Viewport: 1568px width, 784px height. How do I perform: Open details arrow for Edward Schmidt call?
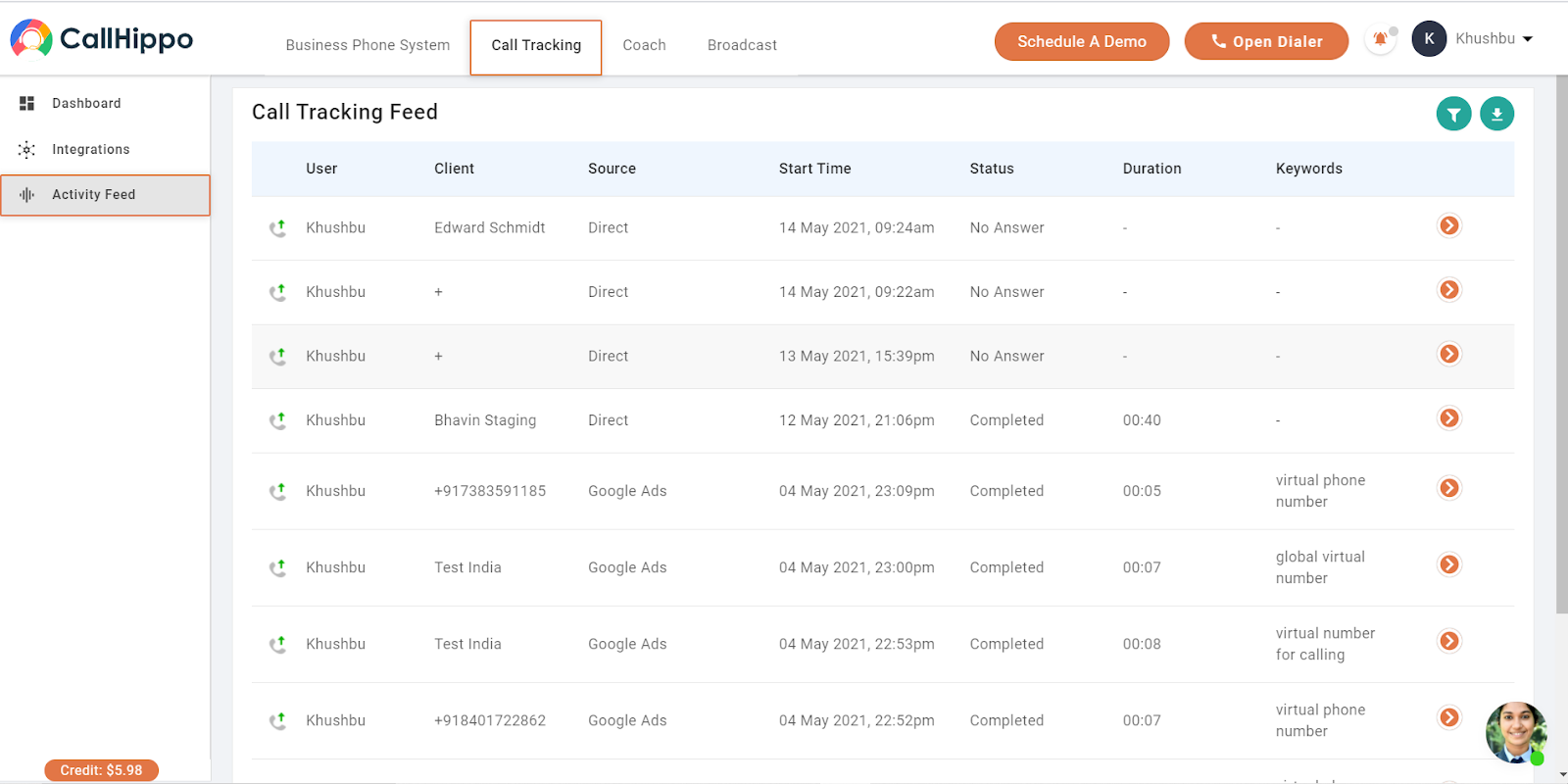click(1448, 226)
